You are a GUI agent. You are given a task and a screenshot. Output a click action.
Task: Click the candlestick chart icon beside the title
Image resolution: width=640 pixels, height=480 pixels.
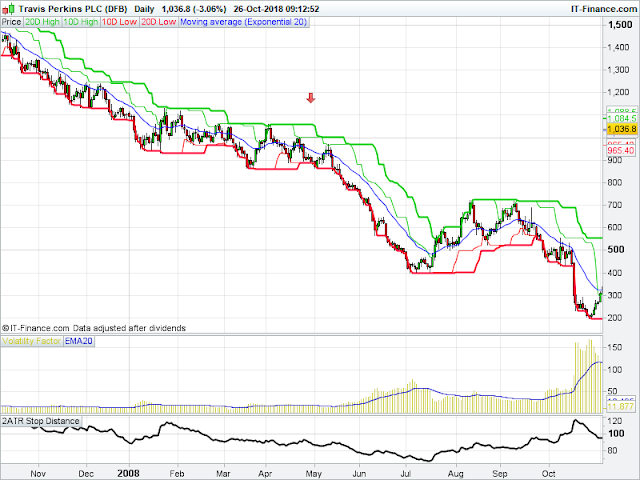[9, 9]
